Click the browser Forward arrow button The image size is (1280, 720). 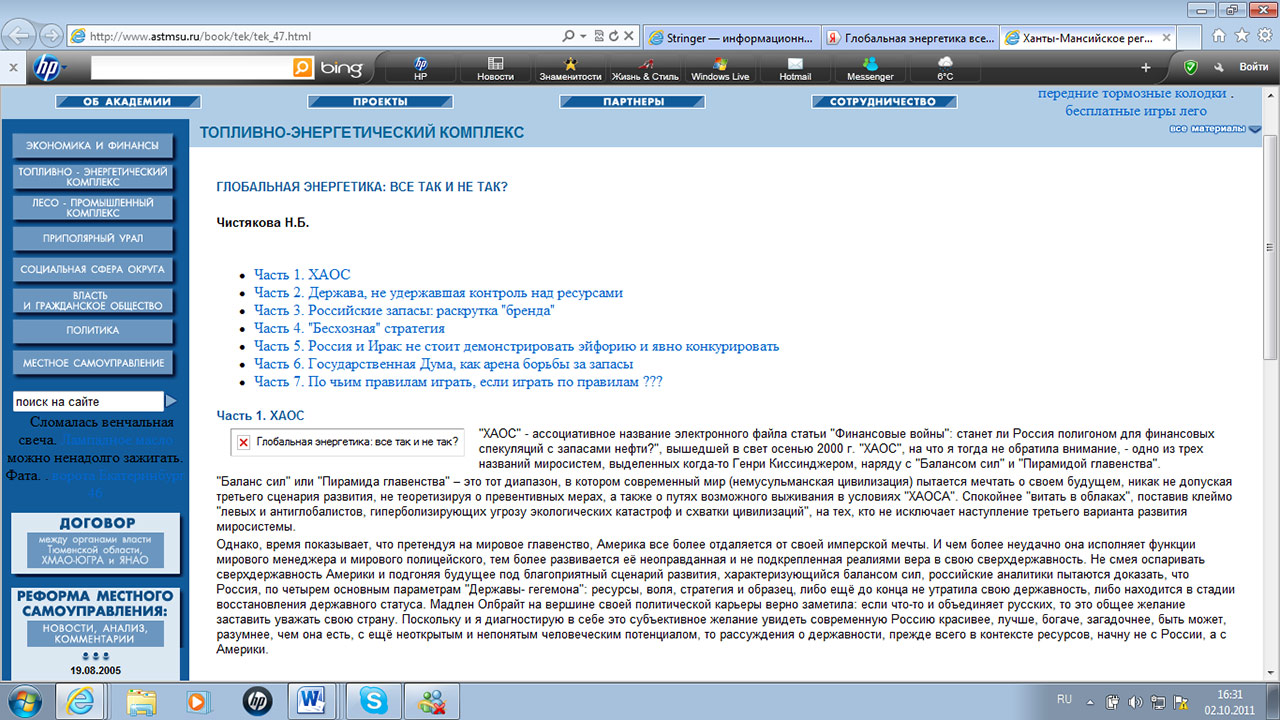tap(50, 36)
